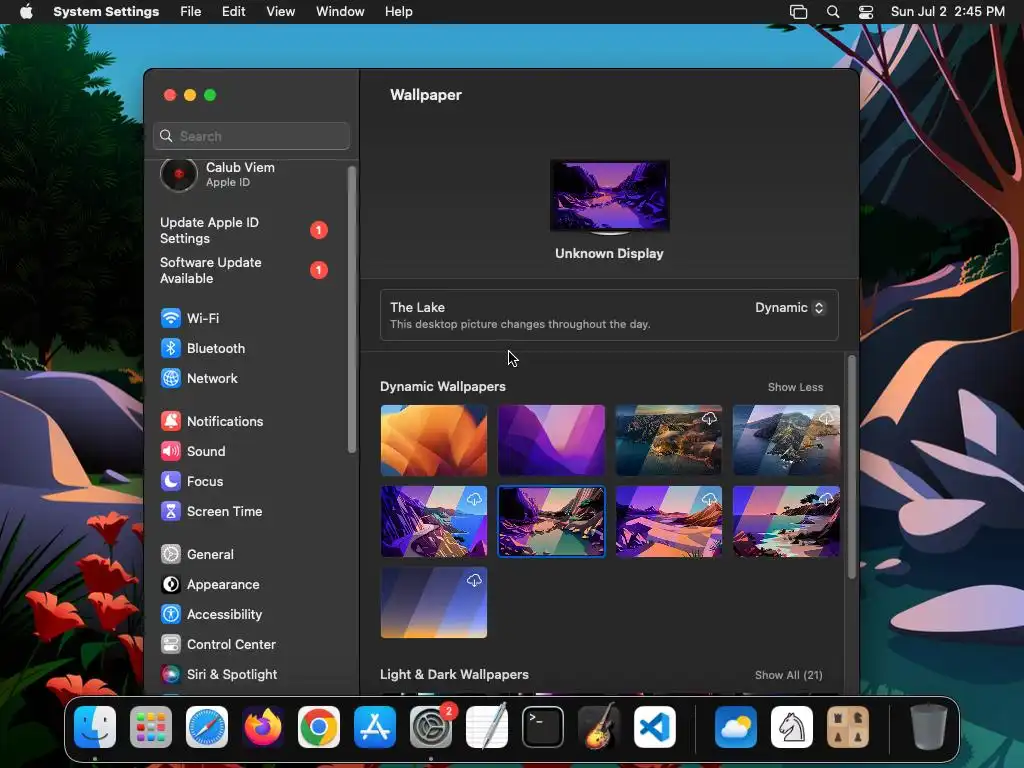This screenshot has width=1024, height=768.
Task: Open the white knight chess app in Dock
Action: (792, 727)
